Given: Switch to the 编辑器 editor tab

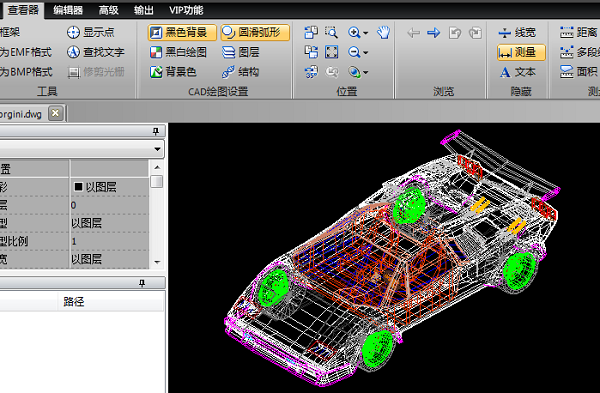Looking at the screenshot, I should click(68, 10).
